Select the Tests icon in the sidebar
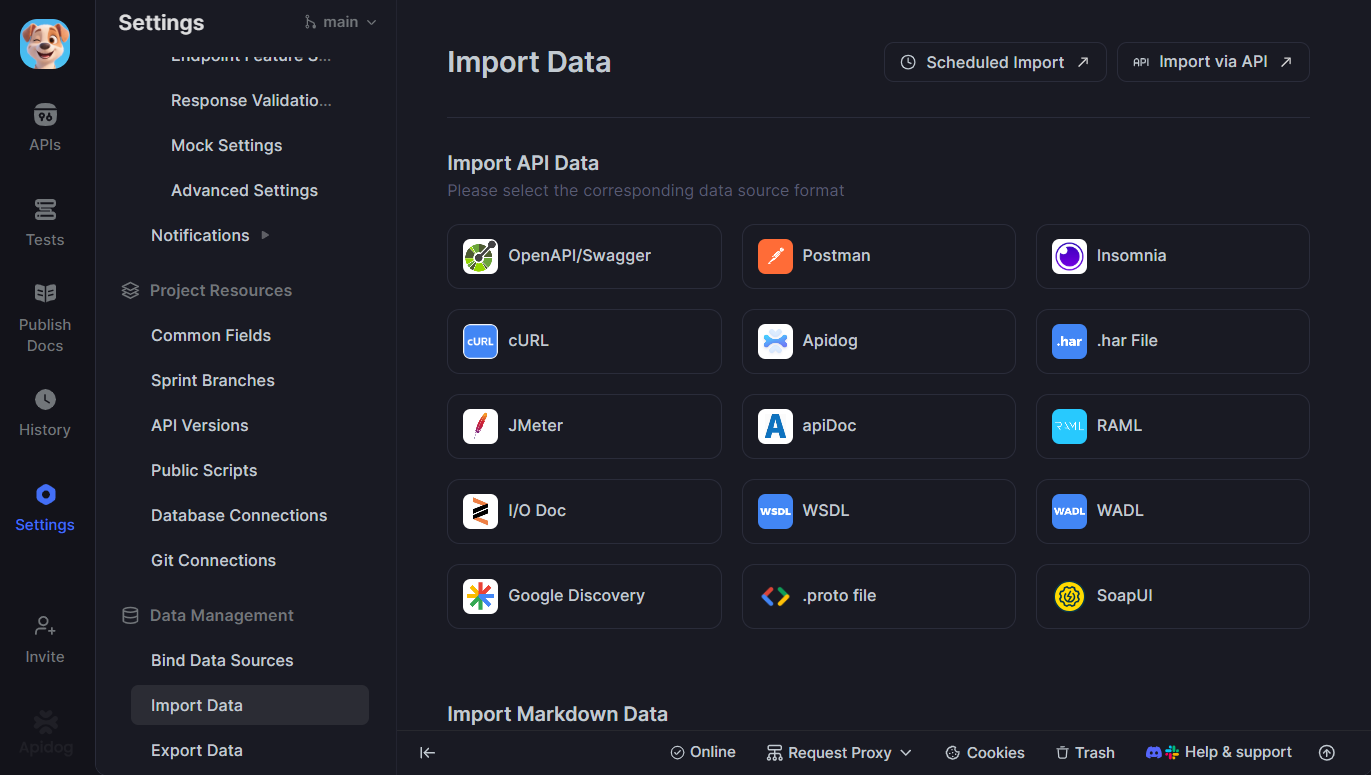 point(44,222)
